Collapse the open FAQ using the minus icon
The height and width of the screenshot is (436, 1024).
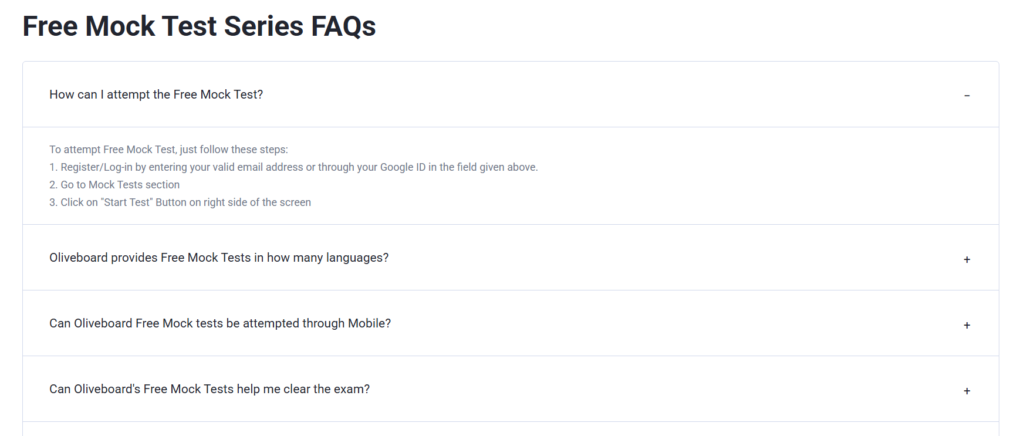click(966, 95)
